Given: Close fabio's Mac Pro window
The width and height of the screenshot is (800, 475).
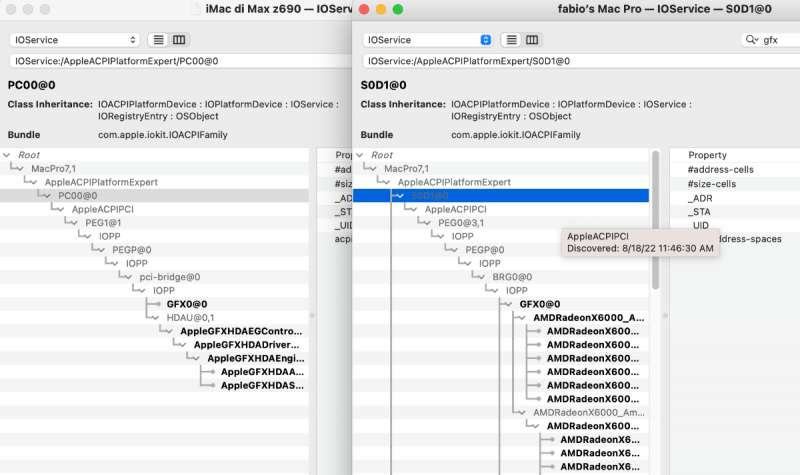Looking at the screenshot, I should tap(364, 9).
